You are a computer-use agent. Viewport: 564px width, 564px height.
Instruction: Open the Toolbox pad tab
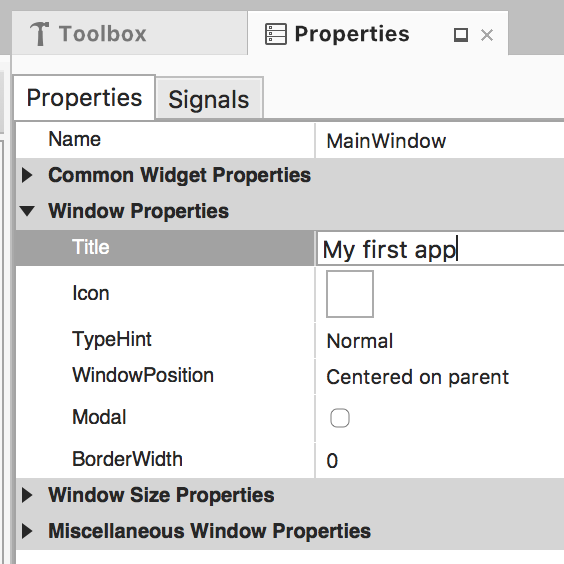pyautogui.click(x=129, y=33)
